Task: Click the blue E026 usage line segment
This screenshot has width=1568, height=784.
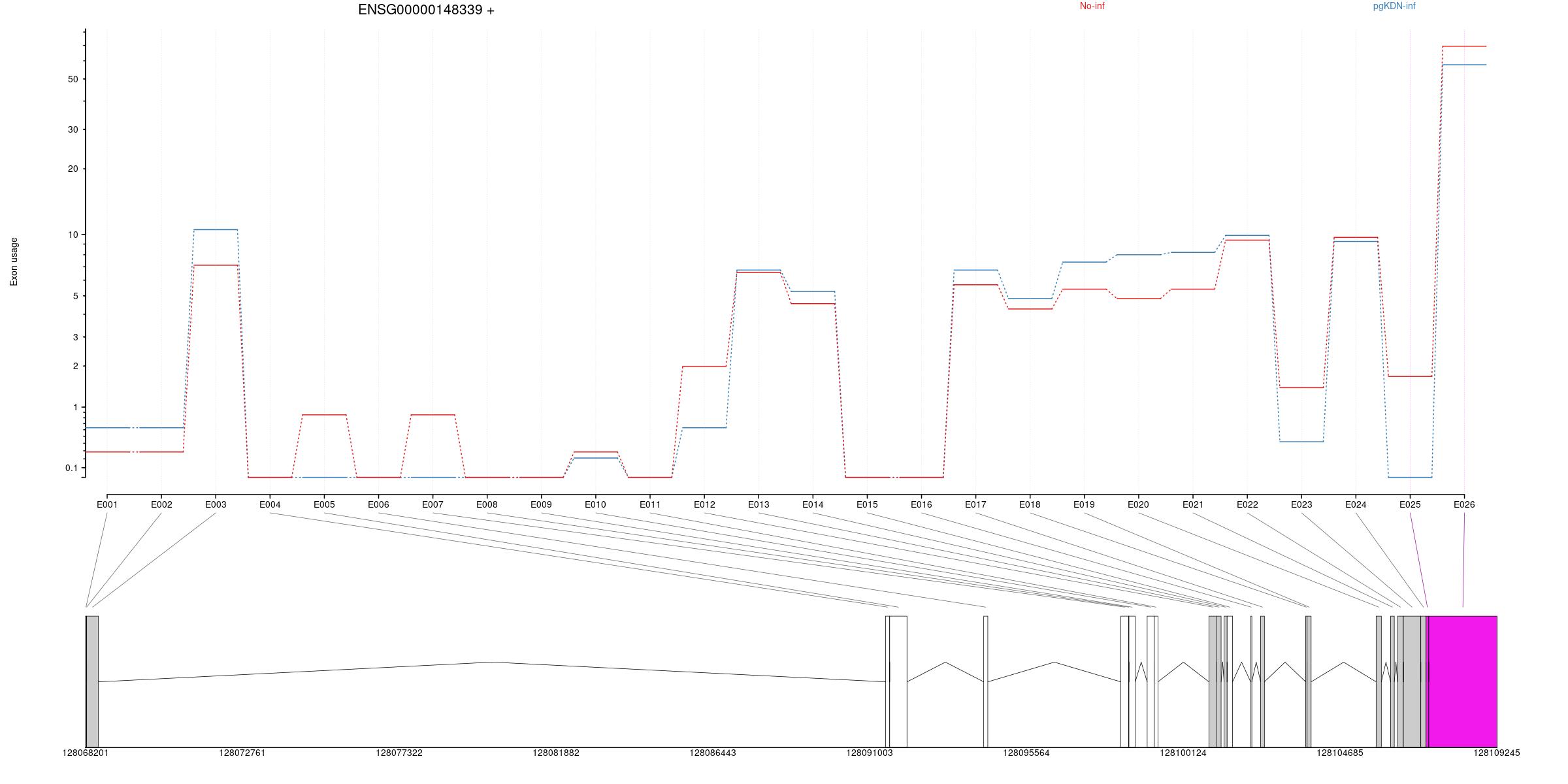Action: [1464, 65]
